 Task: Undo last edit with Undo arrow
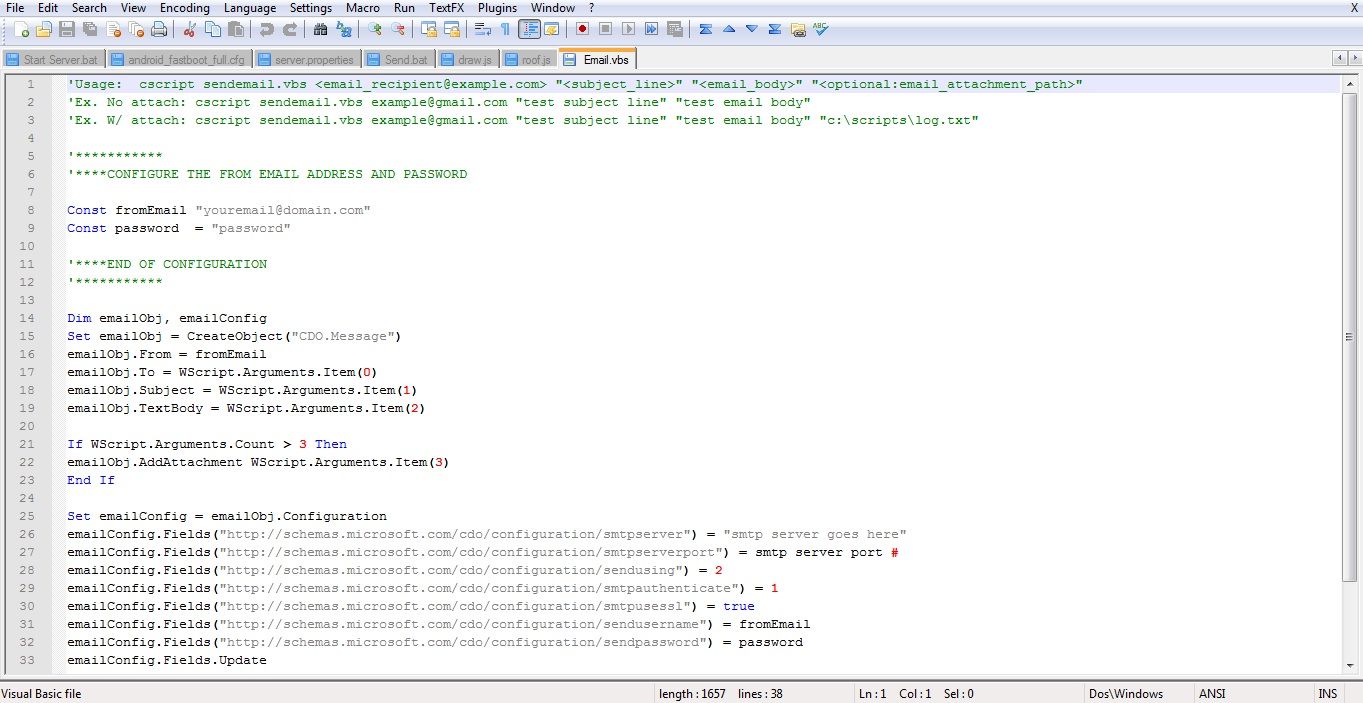[266, 30]
